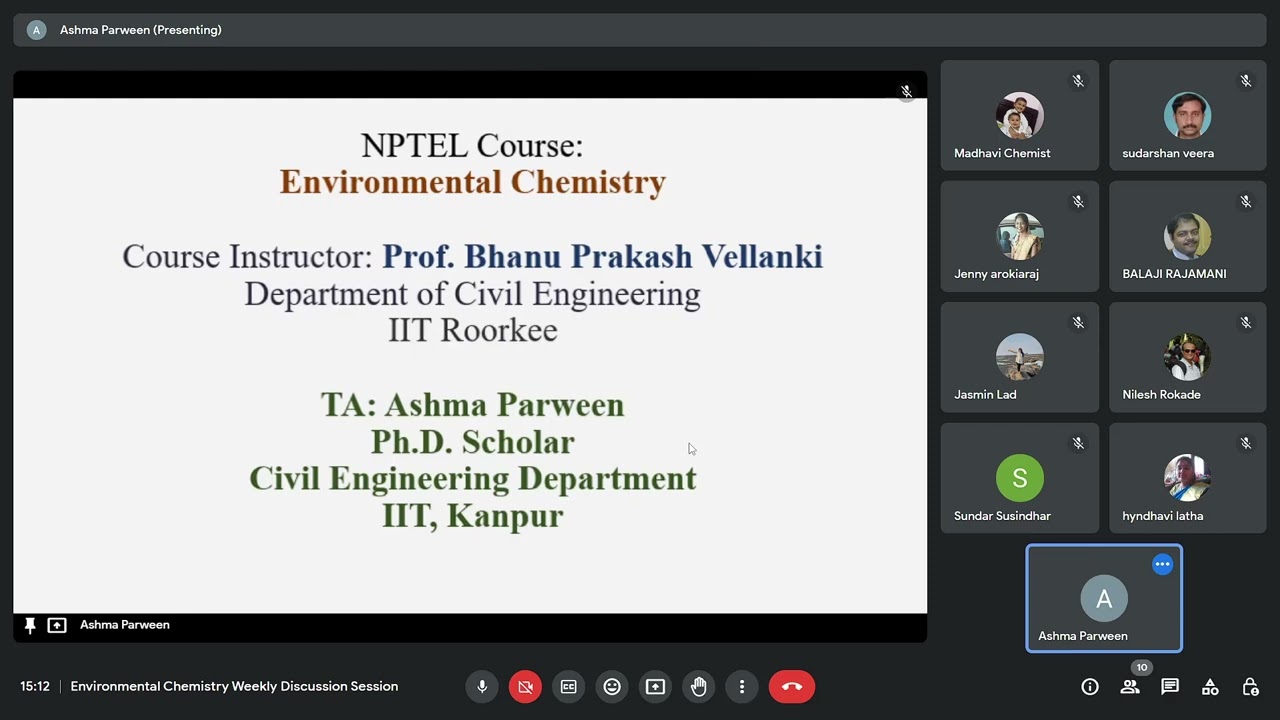Open the more options menu
This screenshot has width=1280, height=720.
pos(742,687)
